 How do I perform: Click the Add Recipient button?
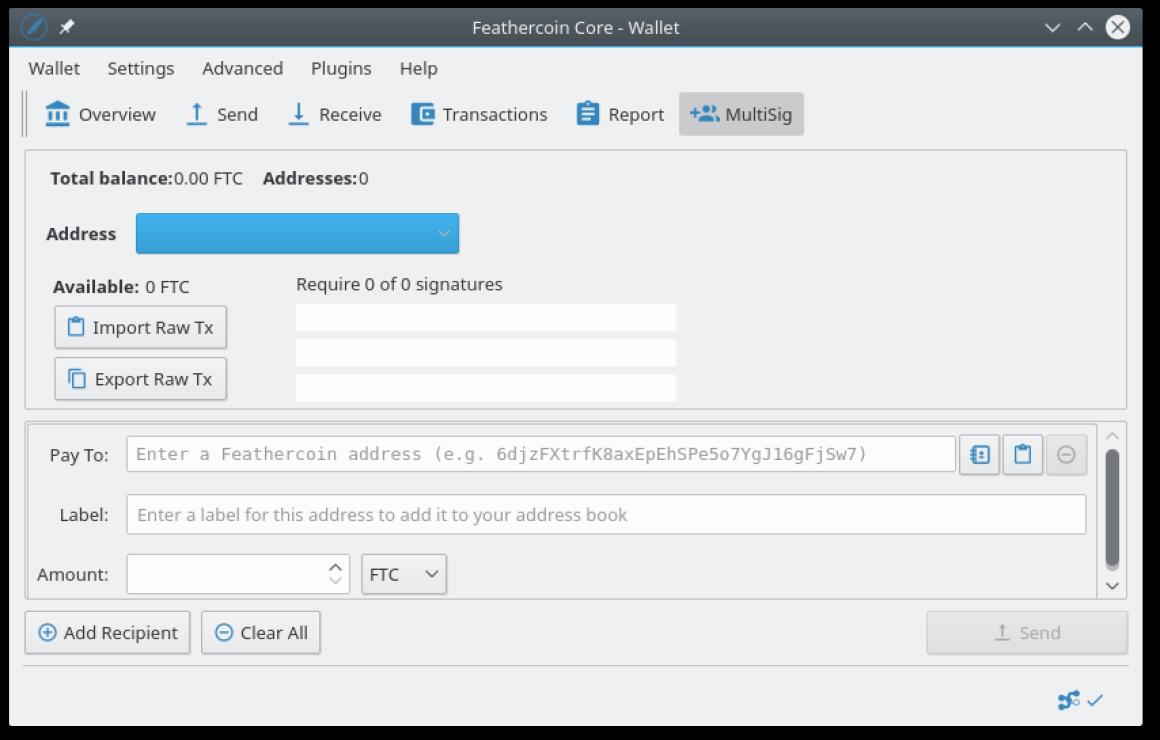pyautogui.click(x=107, y=633)
